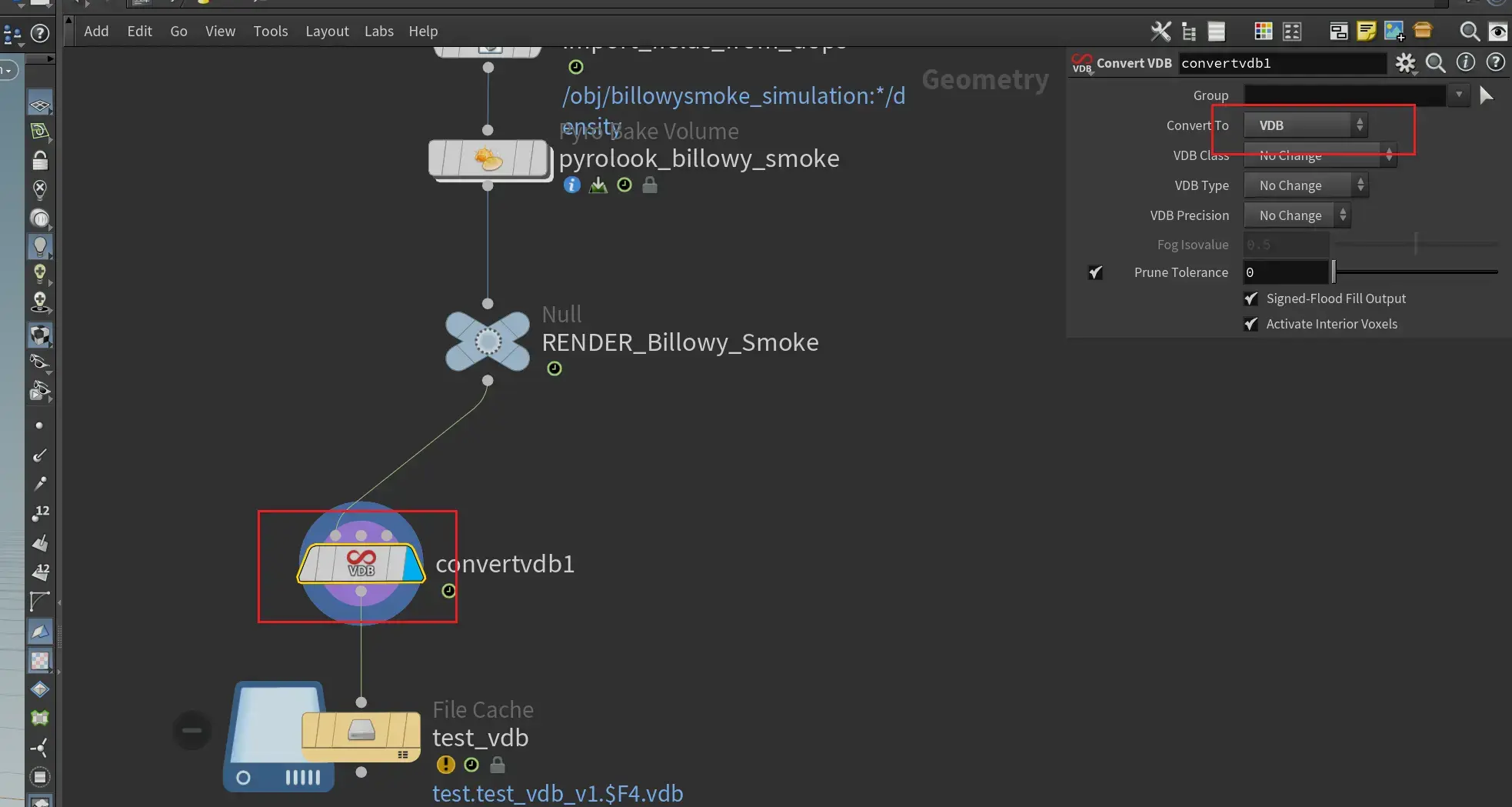Add a sticky note in network
Viewport: 1512px width, 807px height.
[x=1367, y=32]
